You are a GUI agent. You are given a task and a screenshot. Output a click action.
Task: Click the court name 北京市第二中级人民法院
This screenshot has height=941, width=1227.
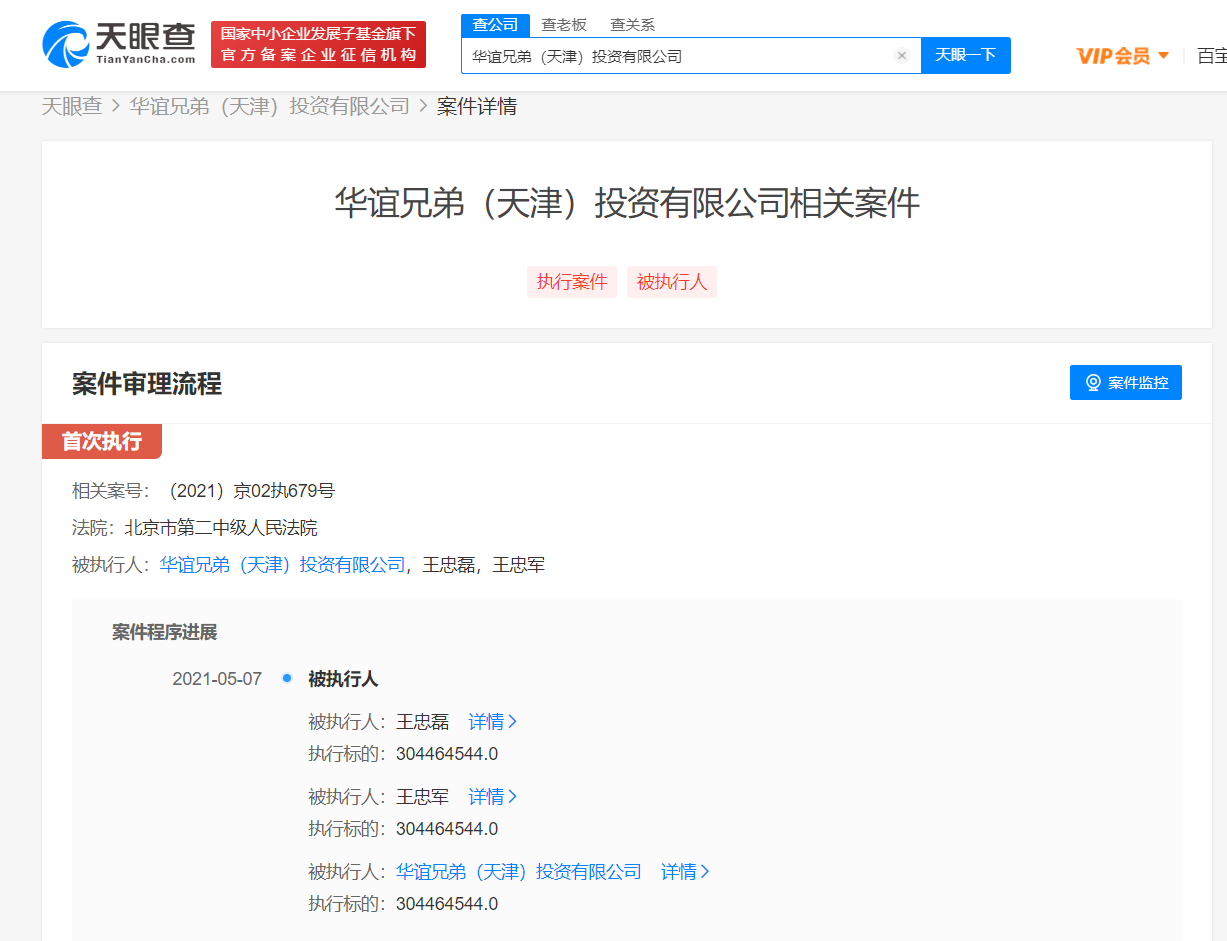tap(221, 528)
